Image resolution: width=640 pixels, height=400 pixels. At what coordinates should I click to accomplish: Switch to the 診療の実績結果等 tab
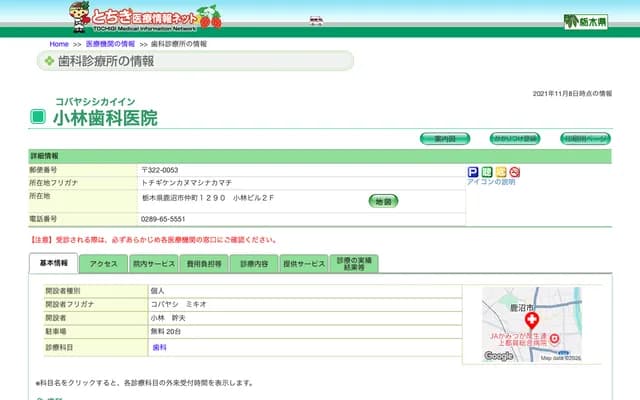(x=354, y=264)
